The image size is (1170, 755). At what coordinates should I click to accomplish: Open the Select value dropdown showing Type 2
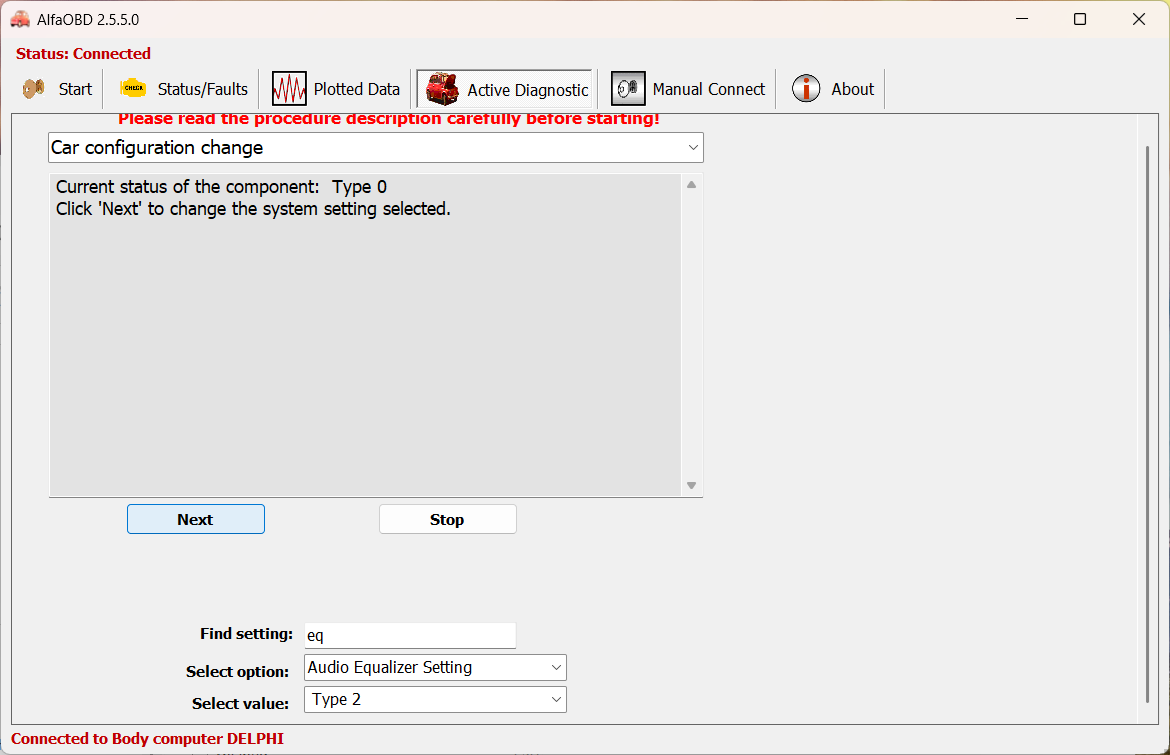tap(556, 700)
